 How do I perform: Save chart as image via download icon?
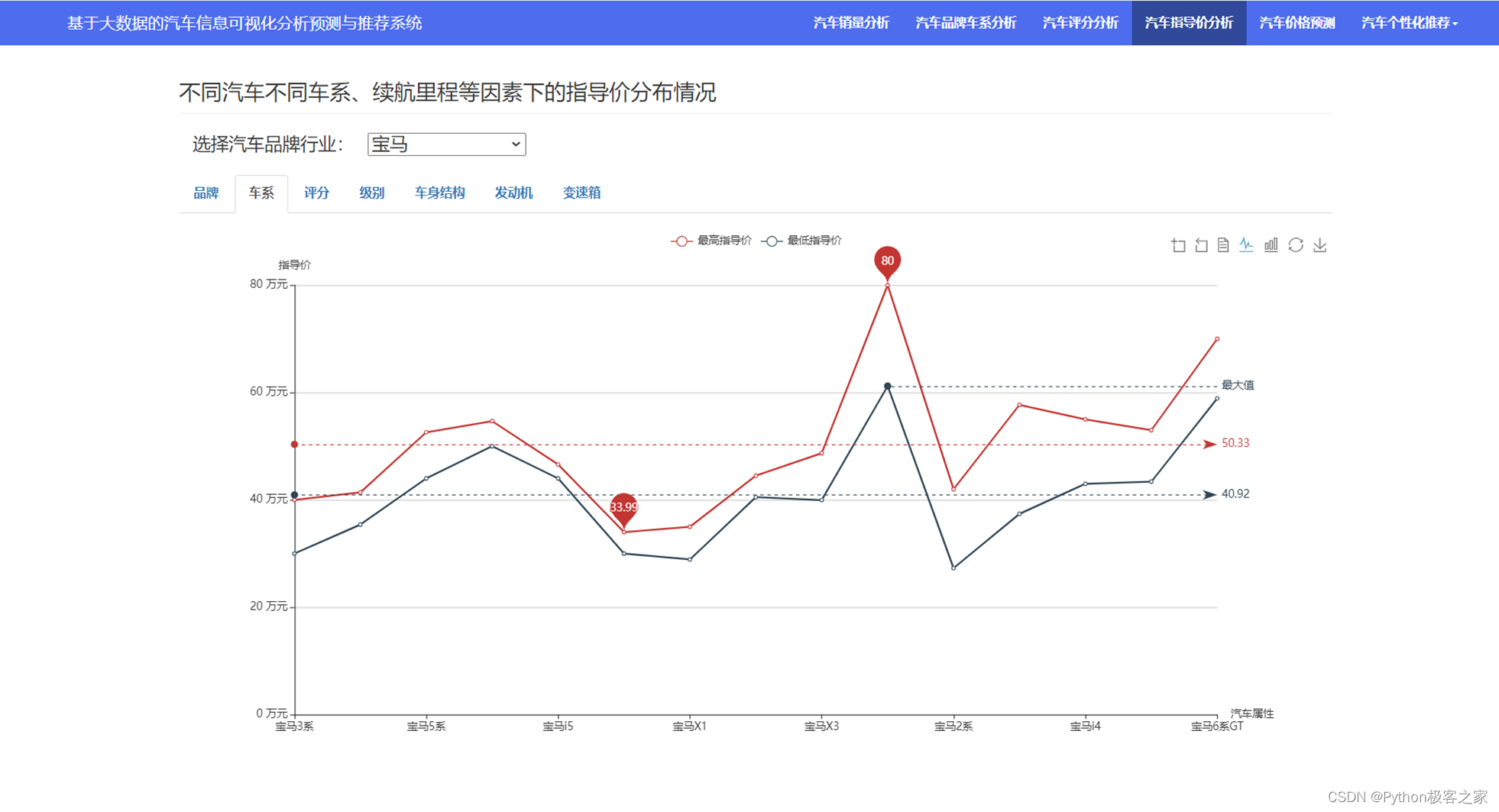(1319, 245)
